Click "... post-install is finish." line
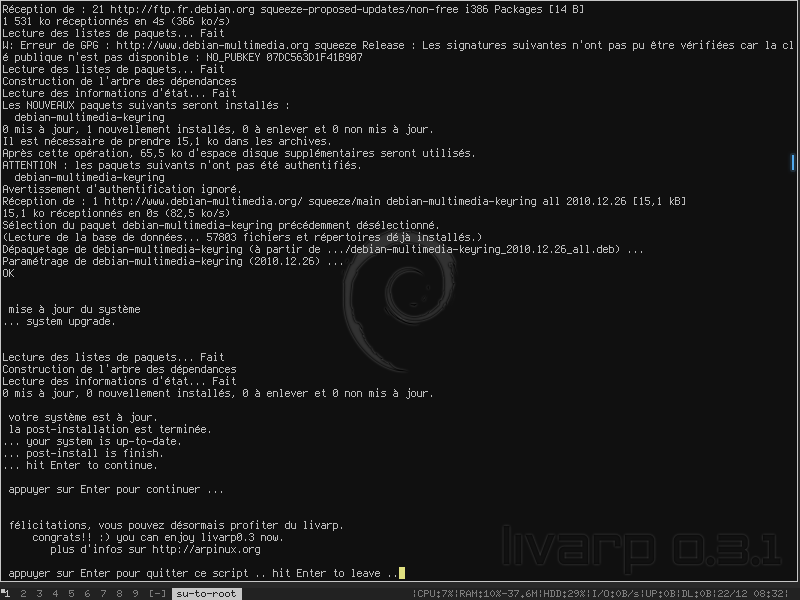This screenshot has width=800, height=600. 83,453
